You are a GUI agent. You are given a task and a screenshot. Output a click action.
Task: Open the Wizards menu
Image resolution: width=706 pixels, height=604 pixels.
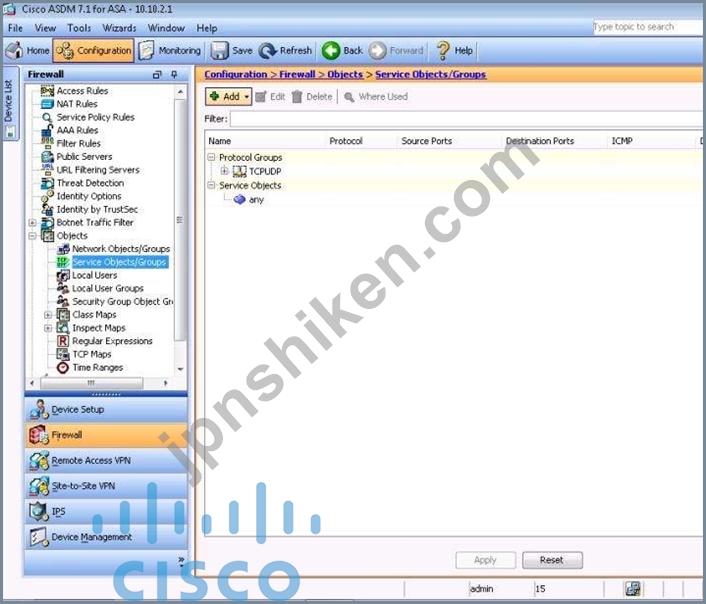[x=119, y=28]
